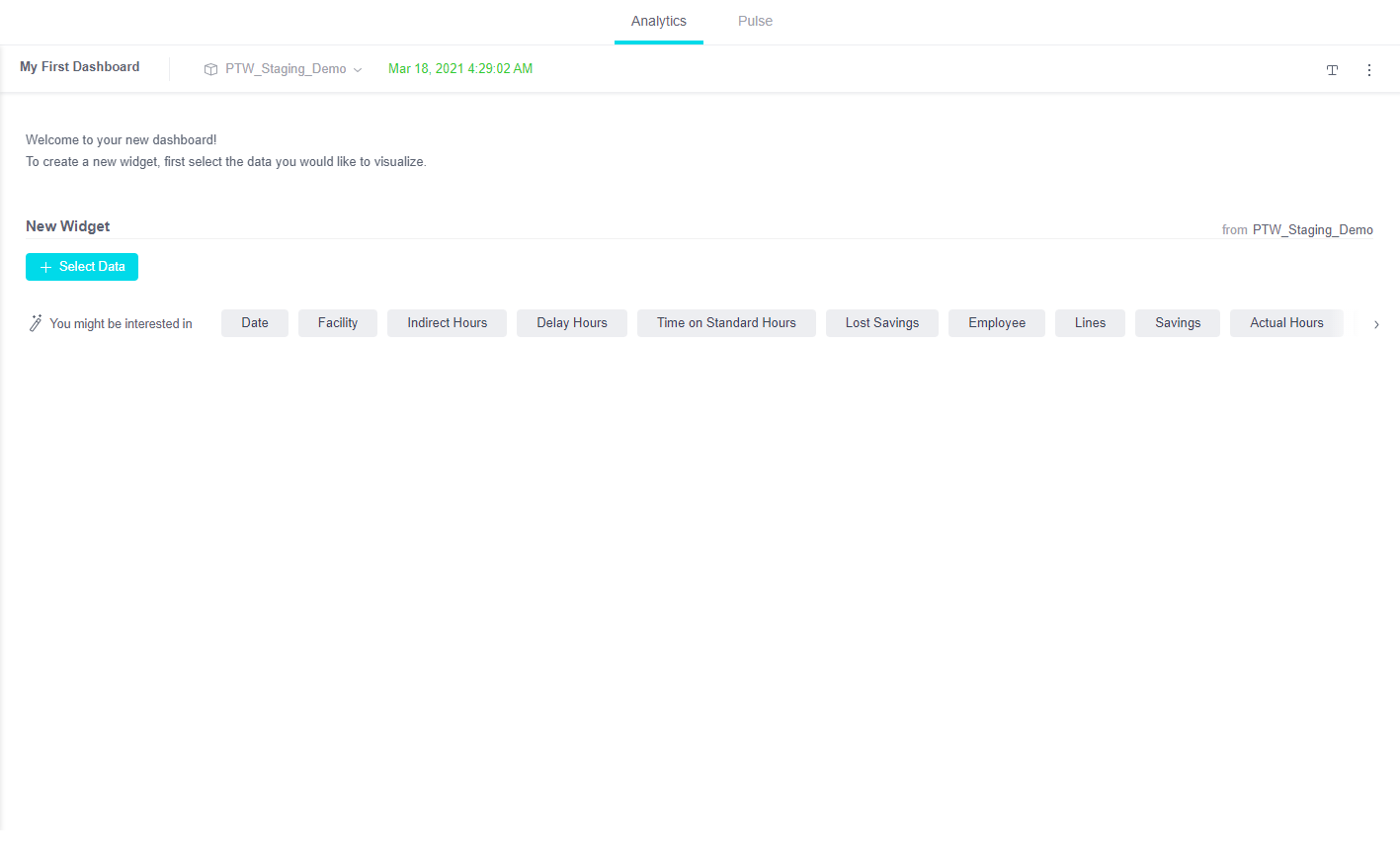Click the Savings suggestion chip

1178,323
